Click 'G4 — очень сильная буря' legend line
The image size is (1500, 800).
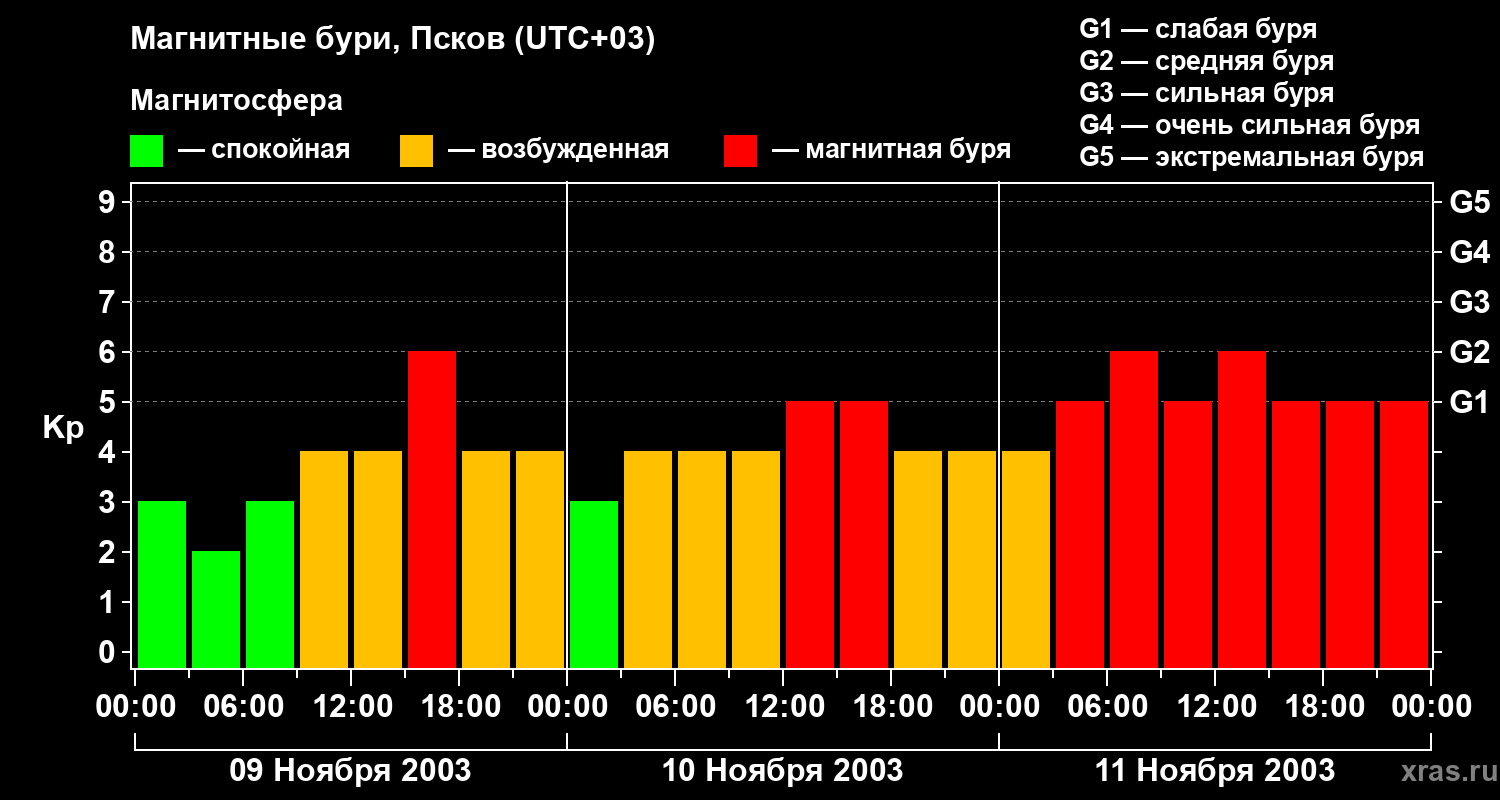tap(1249, 125)
